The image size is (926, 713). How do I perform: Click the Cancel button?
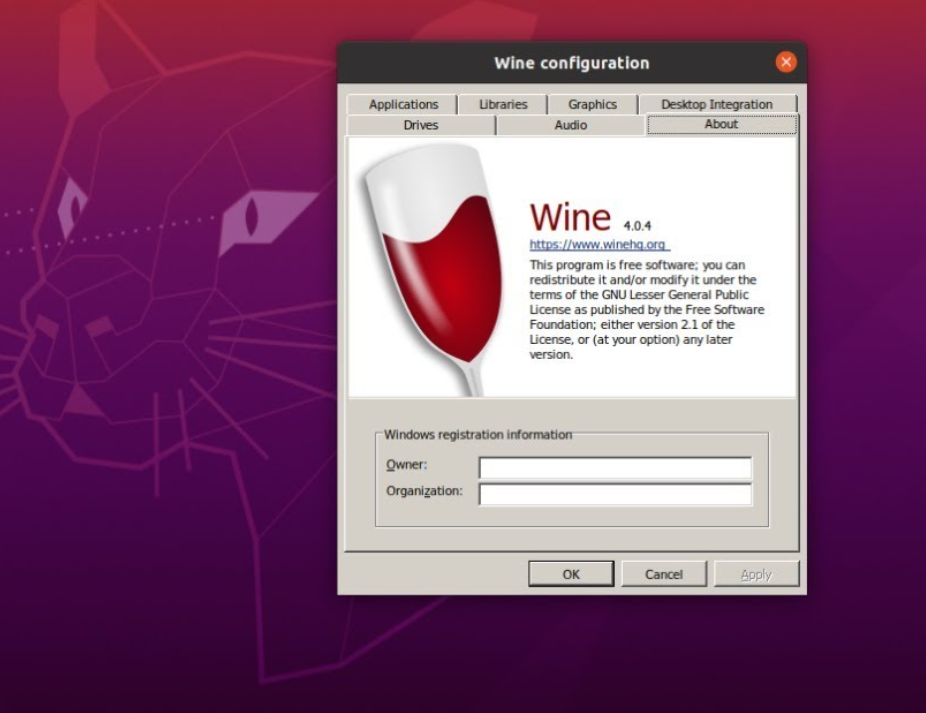tap(664, 574)
